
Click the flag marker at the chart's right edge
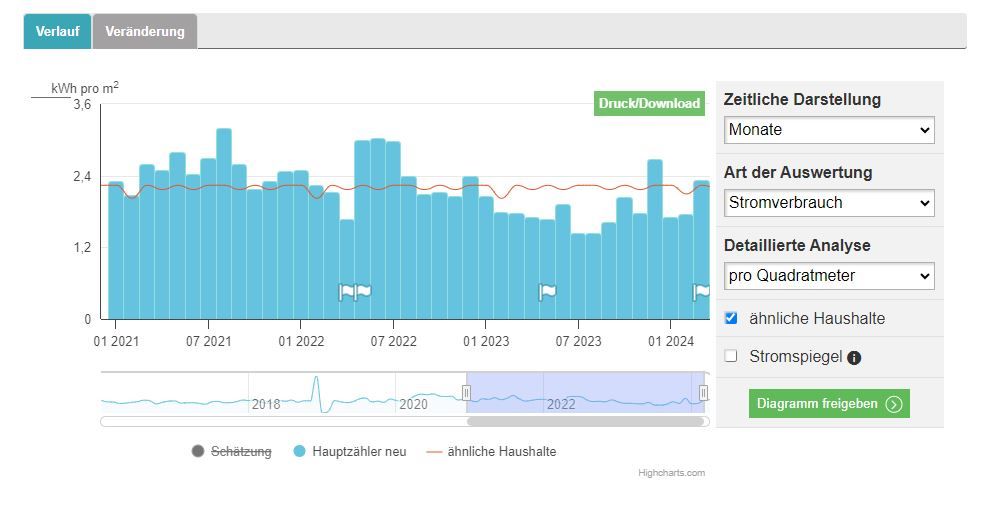click(x=701, y=291)
